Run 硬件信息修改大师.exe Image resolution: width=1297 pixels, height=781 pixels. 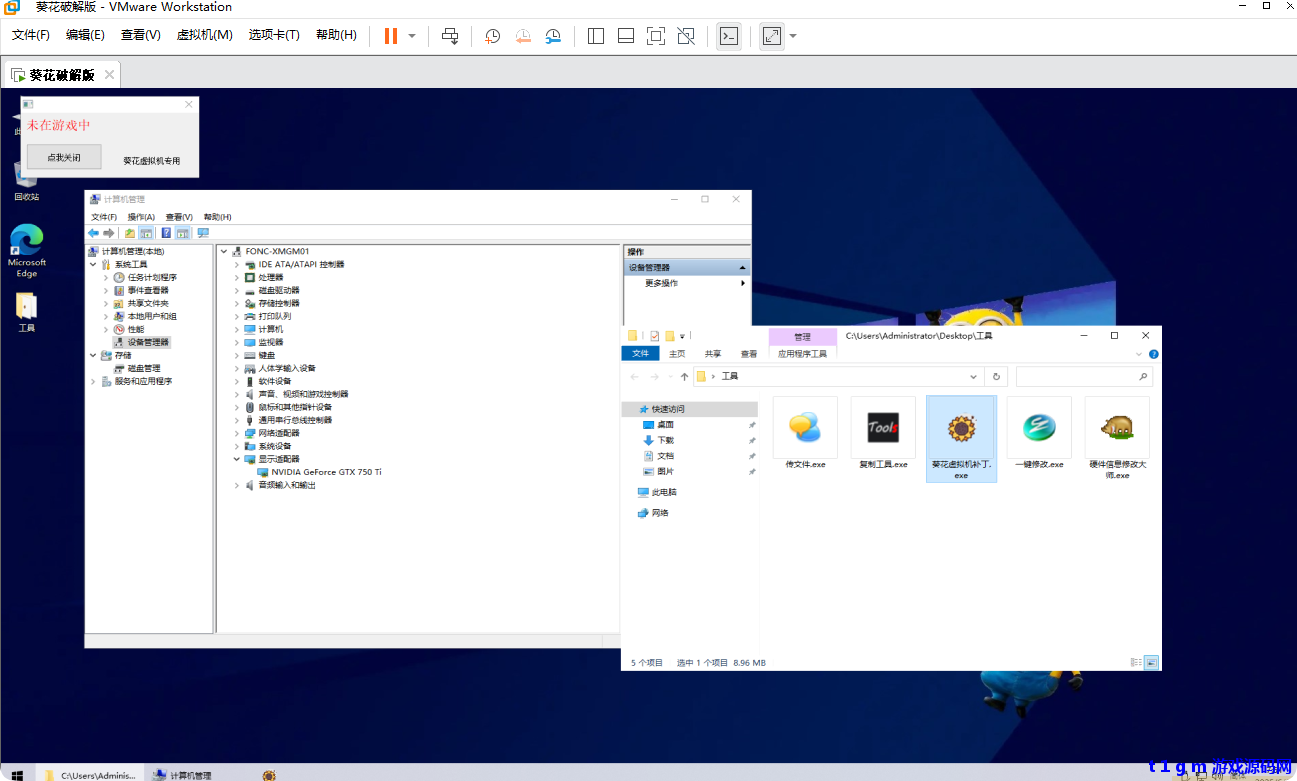(x=1116, y=427)
